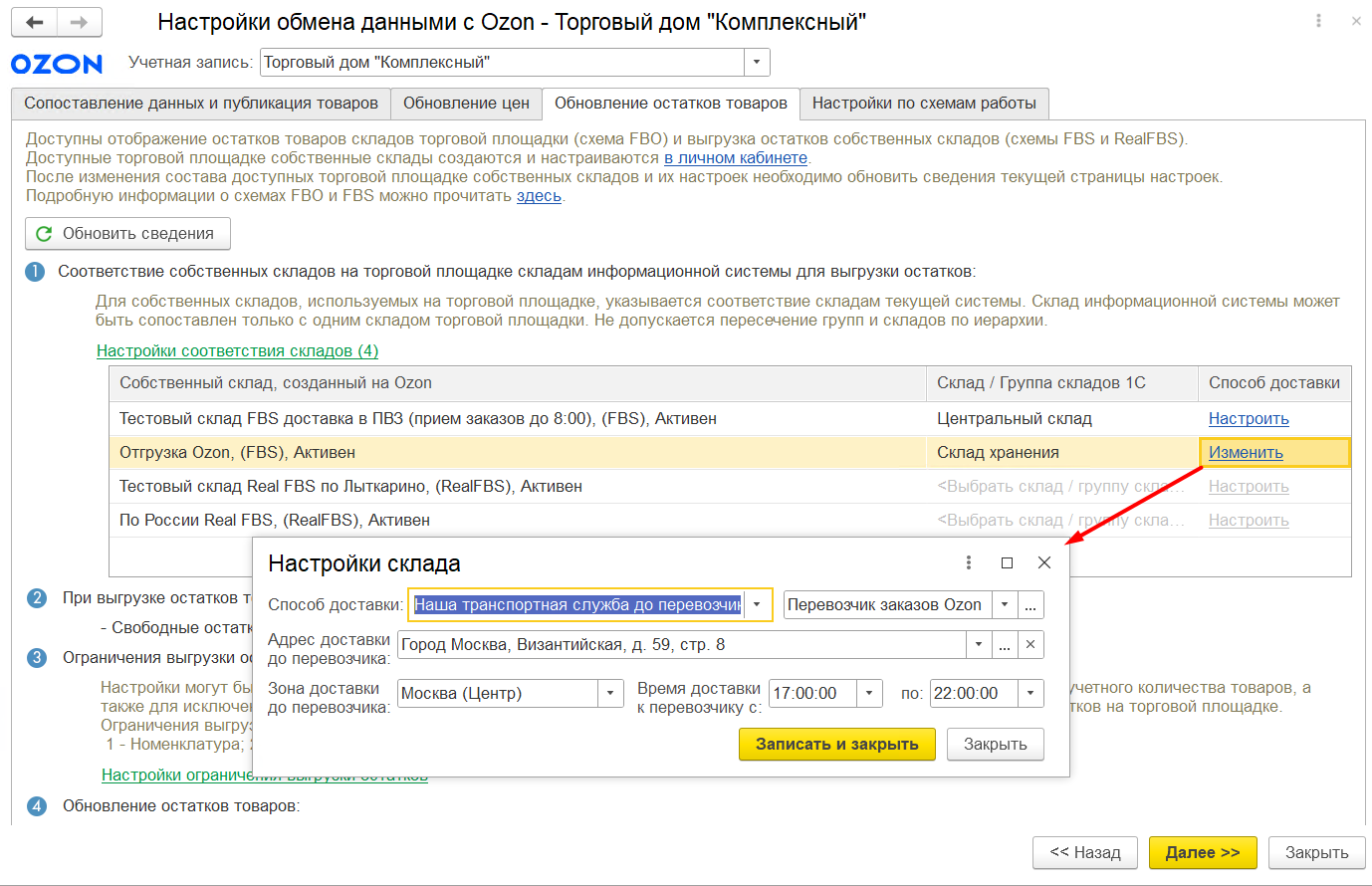Click Настроить for По России Real FBS row
Screen dimensions: 1372x886
point(1249,521)
